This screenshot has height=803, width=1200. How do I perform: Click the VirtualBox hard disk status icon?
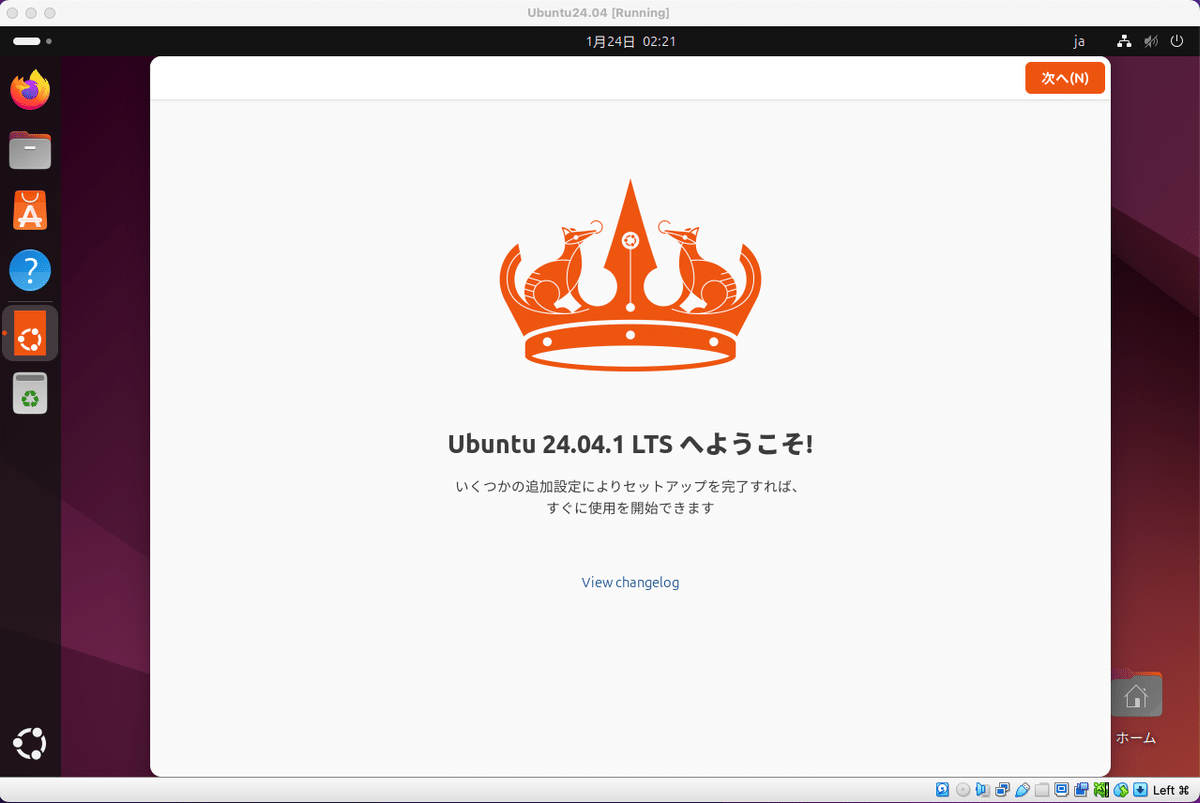[943, 790]
